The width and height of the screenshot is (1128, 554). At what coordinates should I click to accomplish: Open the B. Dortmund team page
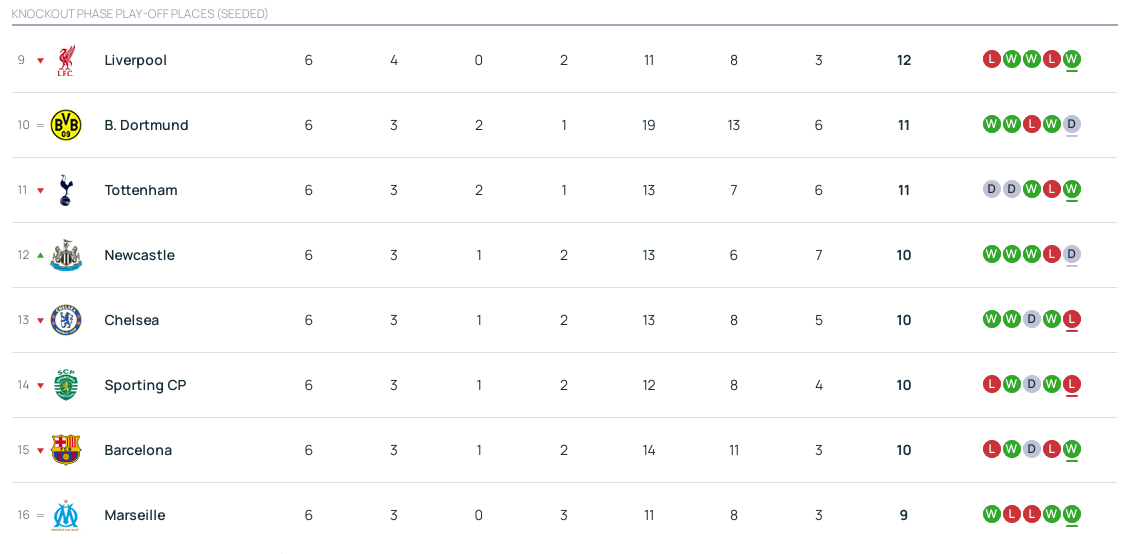[146, 125]
